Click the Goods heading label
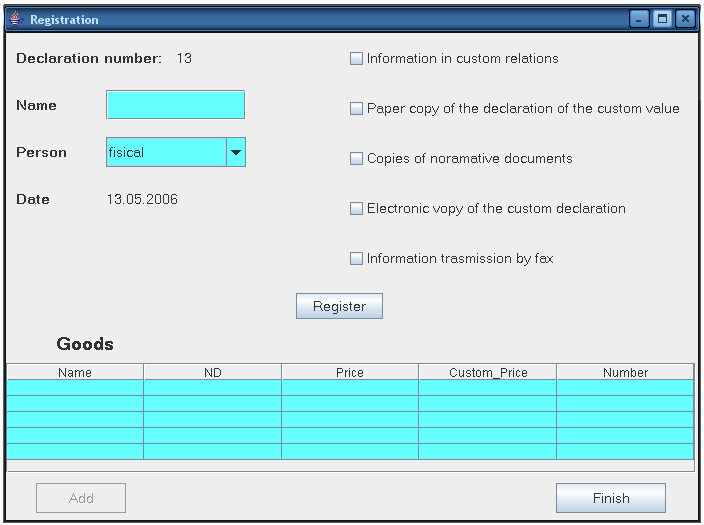 (85, 344)
